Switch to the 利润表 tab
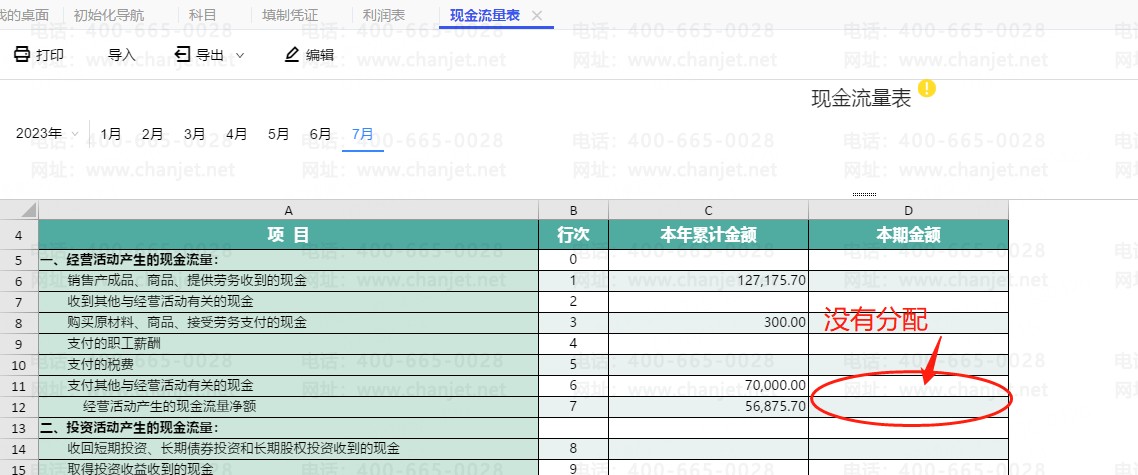1138x475 pixels. 383,16
